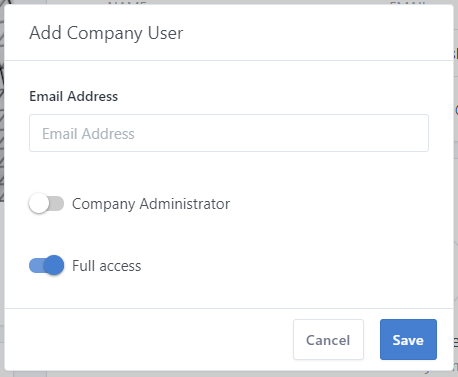Dismiss the dialog with Cancel

tap(328, 339)
